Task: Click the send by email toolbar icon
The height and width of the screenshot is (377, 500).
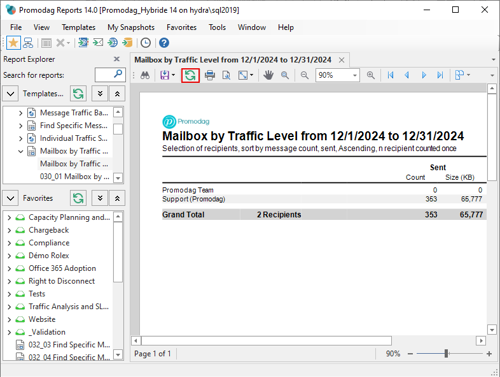Action: (98, 42)
